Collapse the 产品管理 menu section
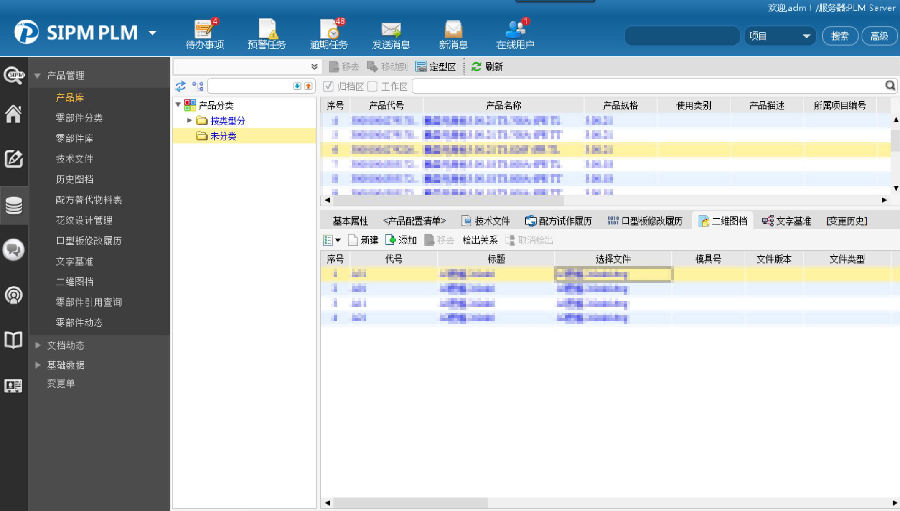Viewport: 900px width, 511px height. pyautogui.click(x=38, y=76)
